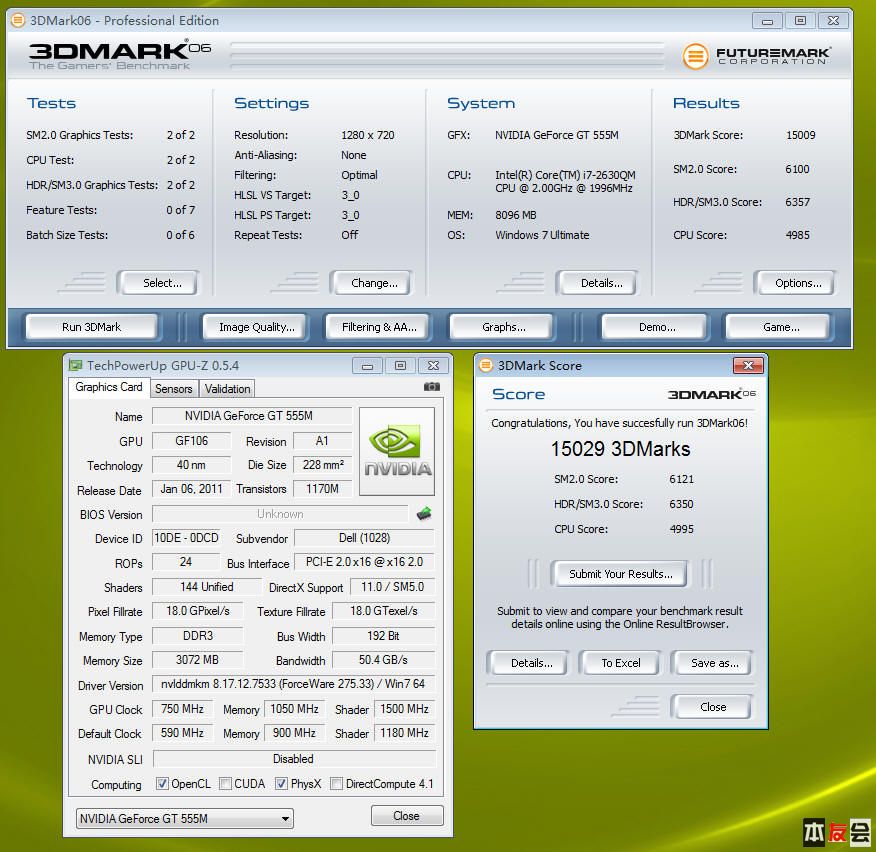This screenshot has height=852, width=876.
Task: Click the Run 3DMark button
Action: pyautogui.click(x=91, y=326)
